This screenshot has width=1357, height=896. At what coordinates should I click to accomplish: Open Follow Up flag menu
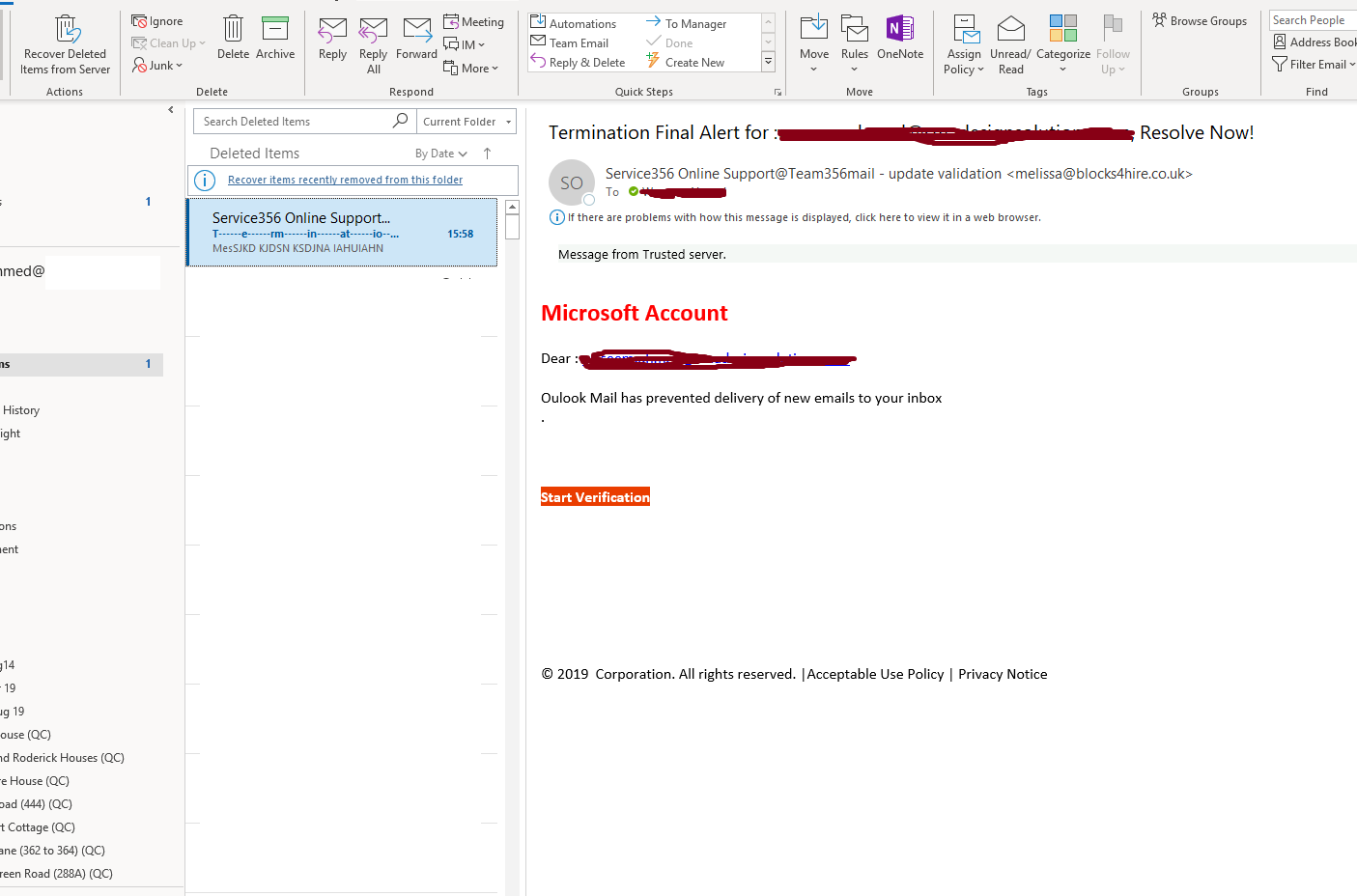coord(1113,44)
